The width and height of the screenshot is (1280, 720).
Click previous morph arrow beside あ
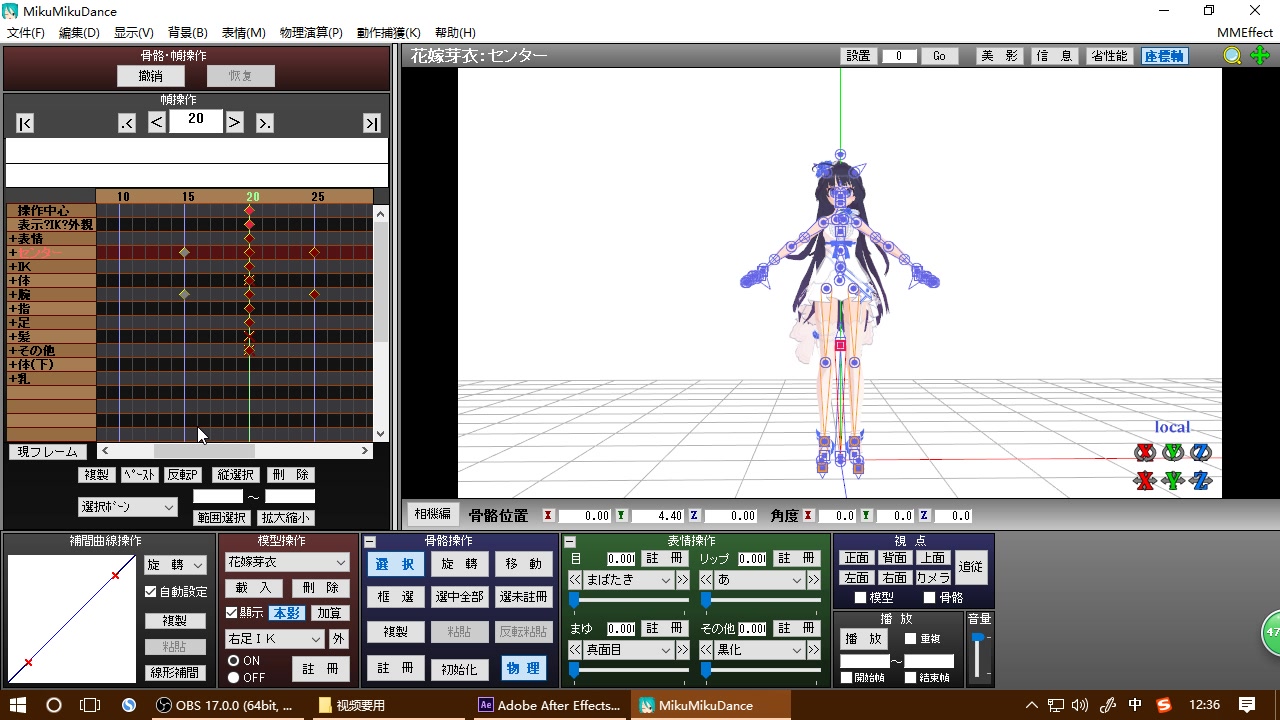coord(706,580)
